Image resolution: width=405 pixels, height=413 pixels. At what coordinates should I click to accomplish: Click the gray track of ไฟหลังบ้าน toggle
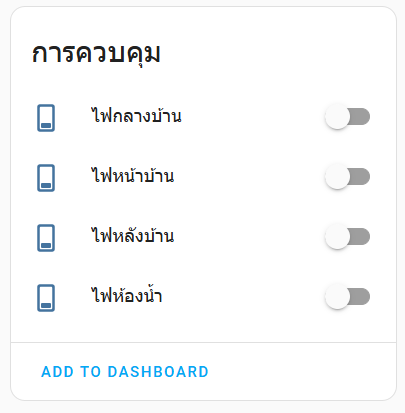click(360, 237)
